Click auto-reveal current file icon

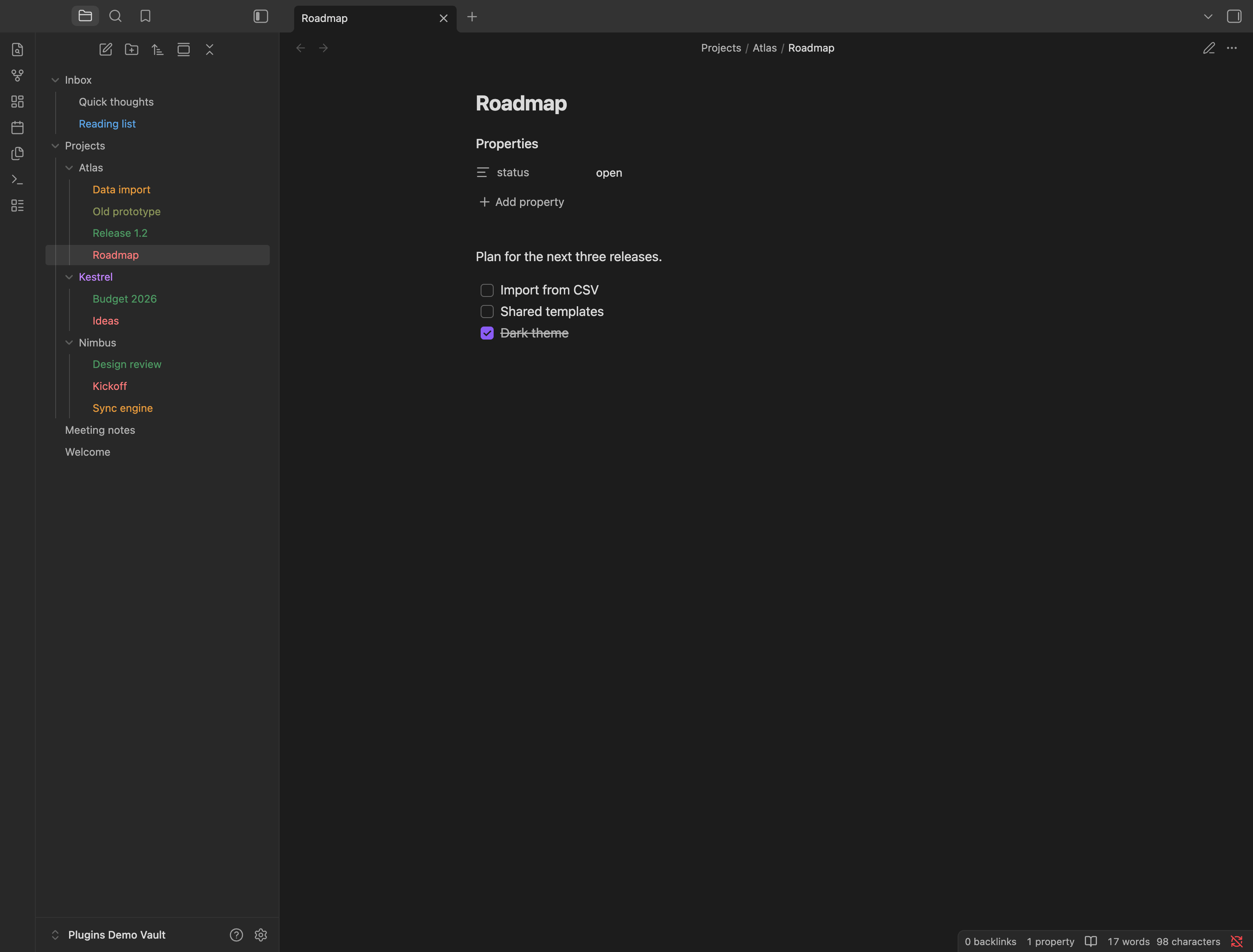pos(184,49)
